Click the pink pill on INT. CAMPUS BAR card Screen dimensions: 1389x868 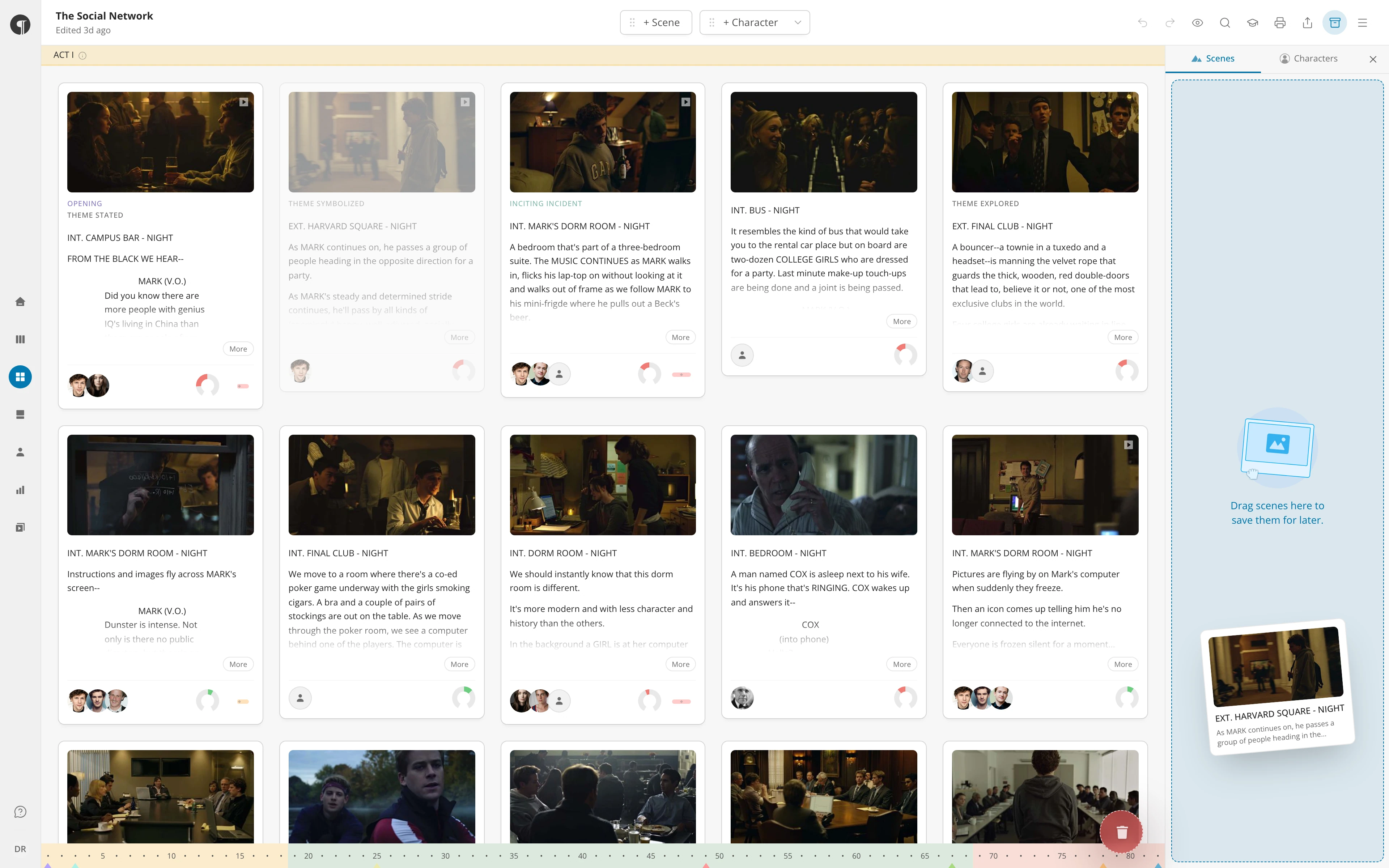point(243,386)
